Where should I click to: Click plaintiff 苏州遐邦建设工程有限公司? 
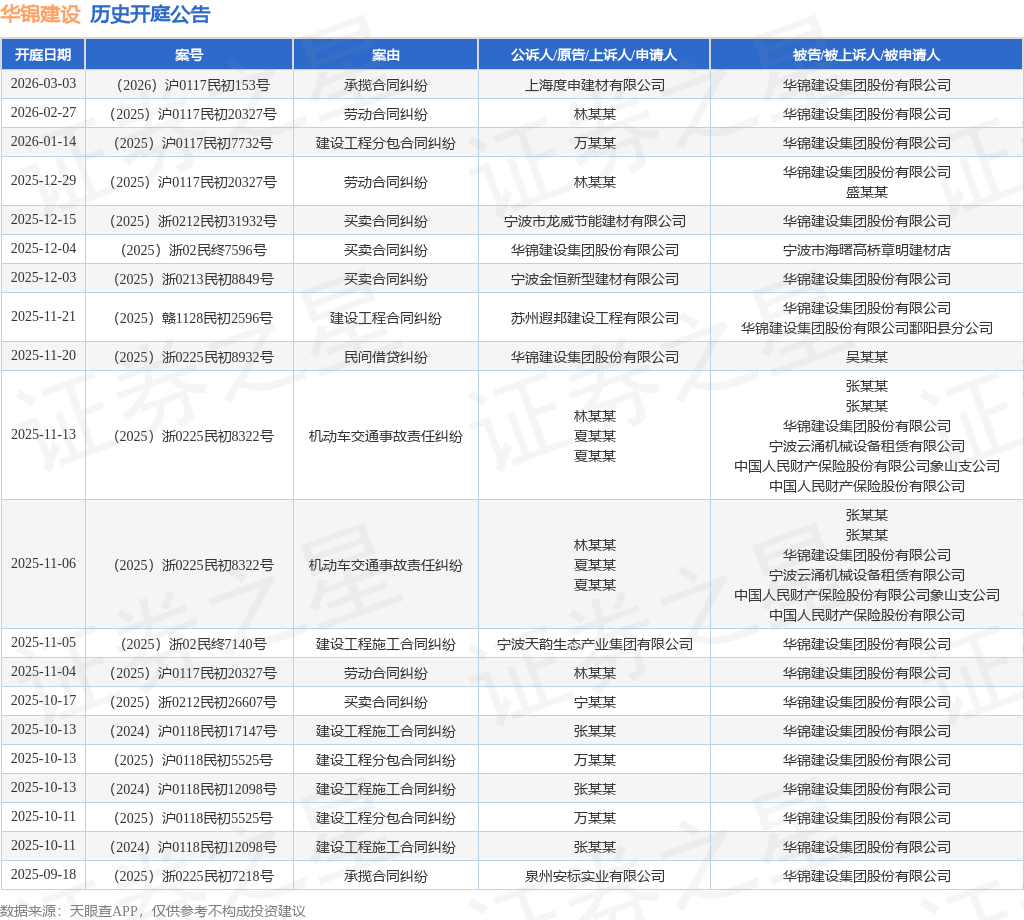(x=594, y=318)
